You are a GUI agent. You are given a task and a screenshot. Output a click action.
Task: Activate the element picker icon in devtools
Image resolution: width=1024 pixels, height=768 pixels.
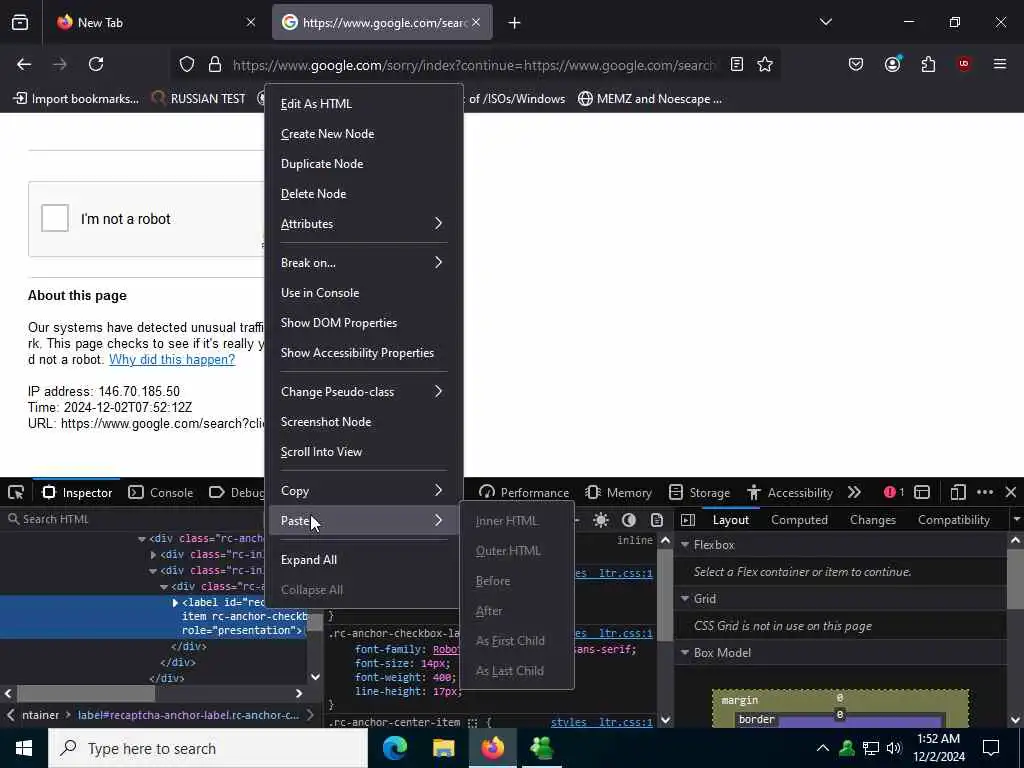pos(16,492)
